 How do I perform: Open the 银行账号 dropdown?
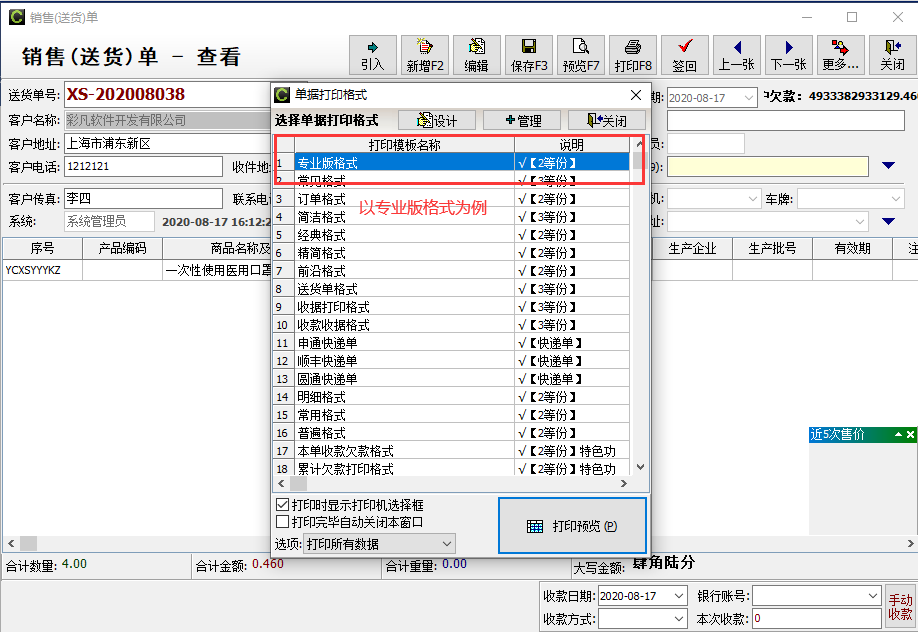(x=872, y=596)
